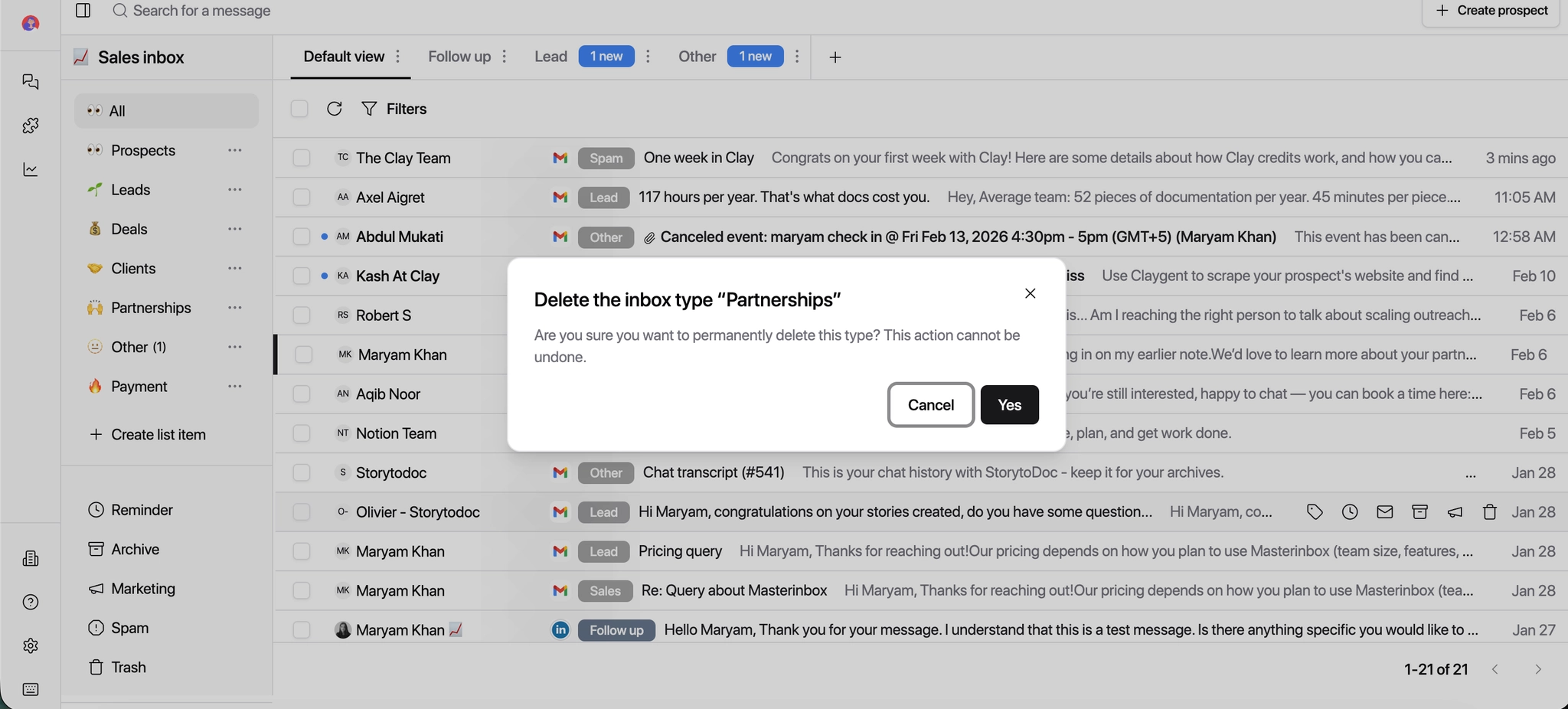The height and width of the screenshot is (709, 1568).
Task: Set a reminder on Olivier's message via clock icon
Action: pos(1350,511)
